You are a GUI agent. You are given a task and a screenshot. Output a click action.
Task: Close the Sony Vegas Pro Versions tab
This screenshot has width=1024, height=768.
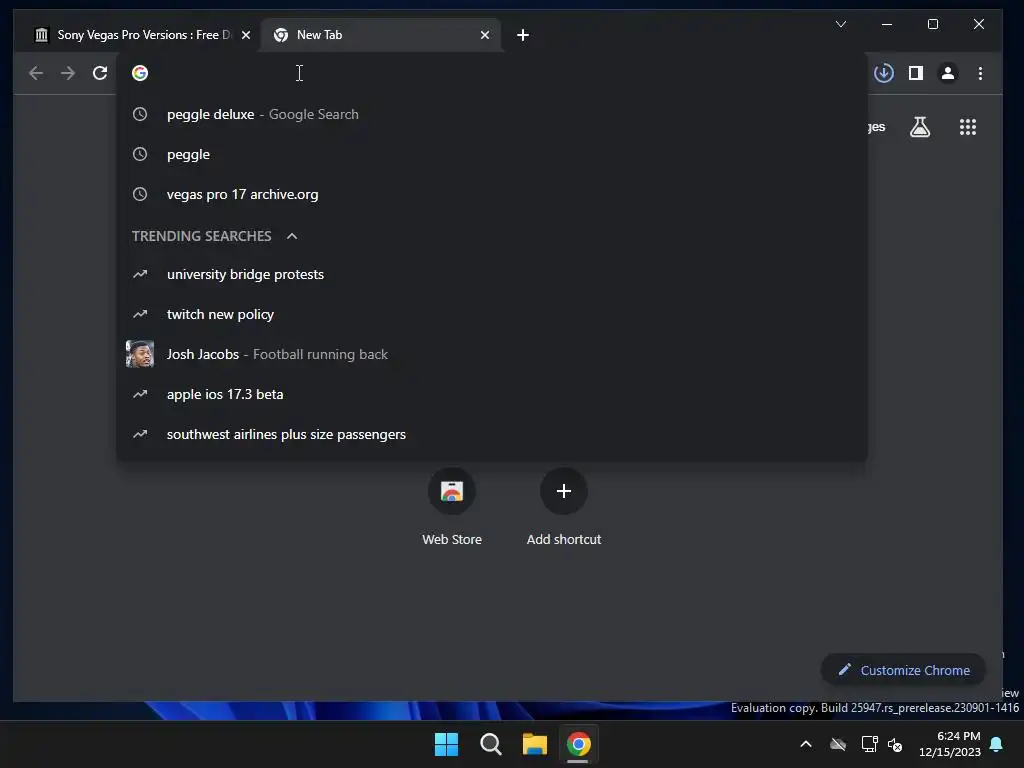pos(246,35)
